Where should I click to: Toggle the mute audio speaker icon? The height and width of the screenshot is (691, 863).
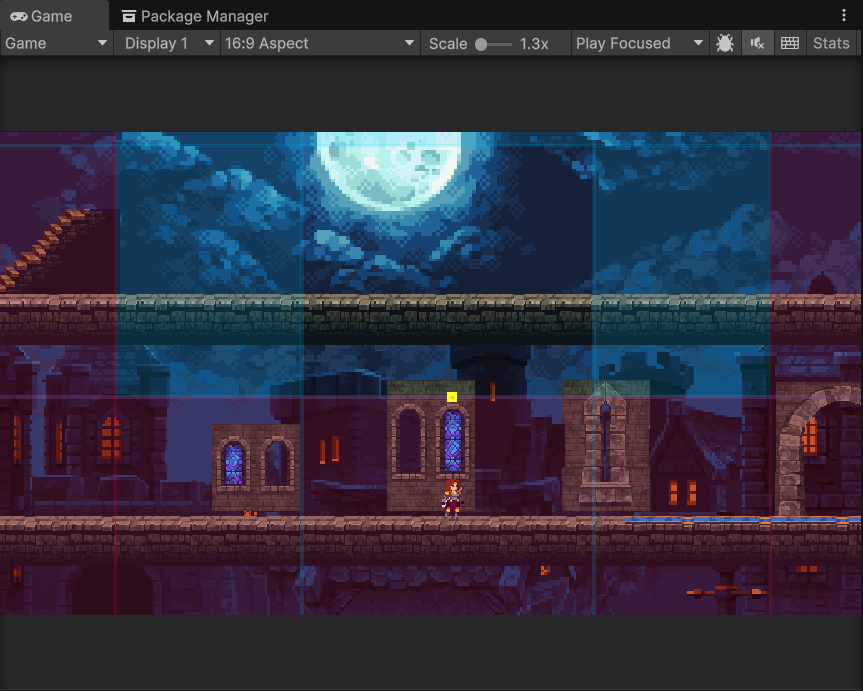[x=757, y=43]
